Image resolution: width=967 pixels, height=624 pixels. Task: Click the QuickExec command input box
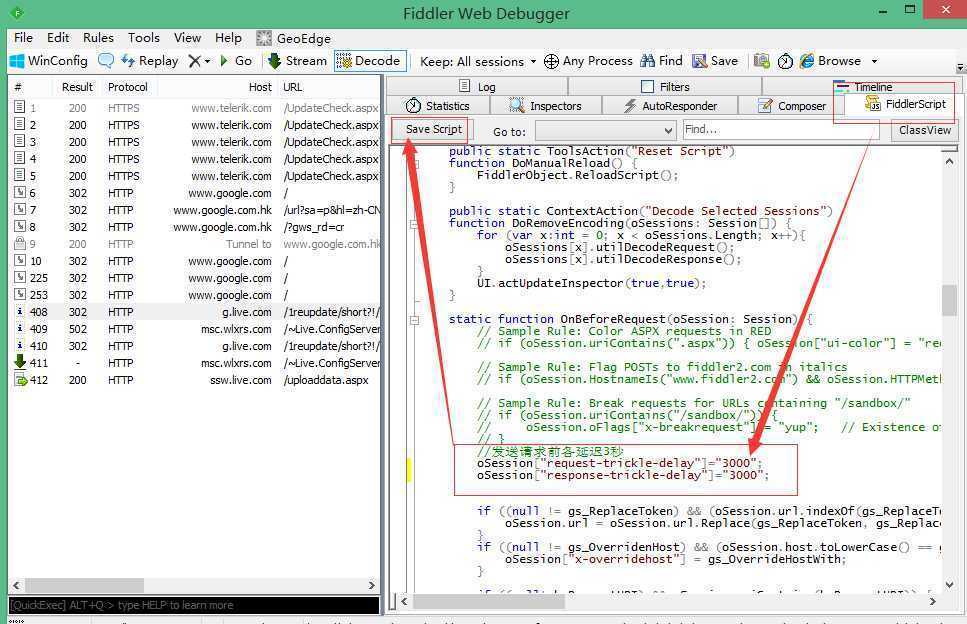(194, 605)
